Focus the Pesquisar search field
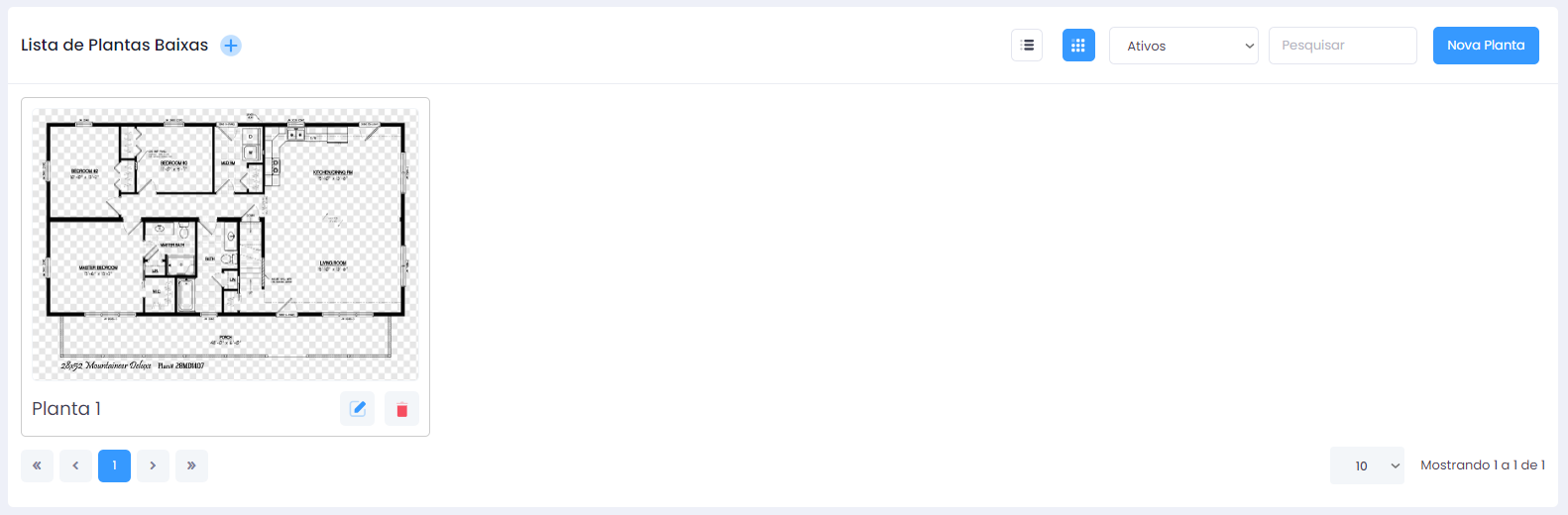The height and width of the screenshot is (515, 1568). point(1343,46)
